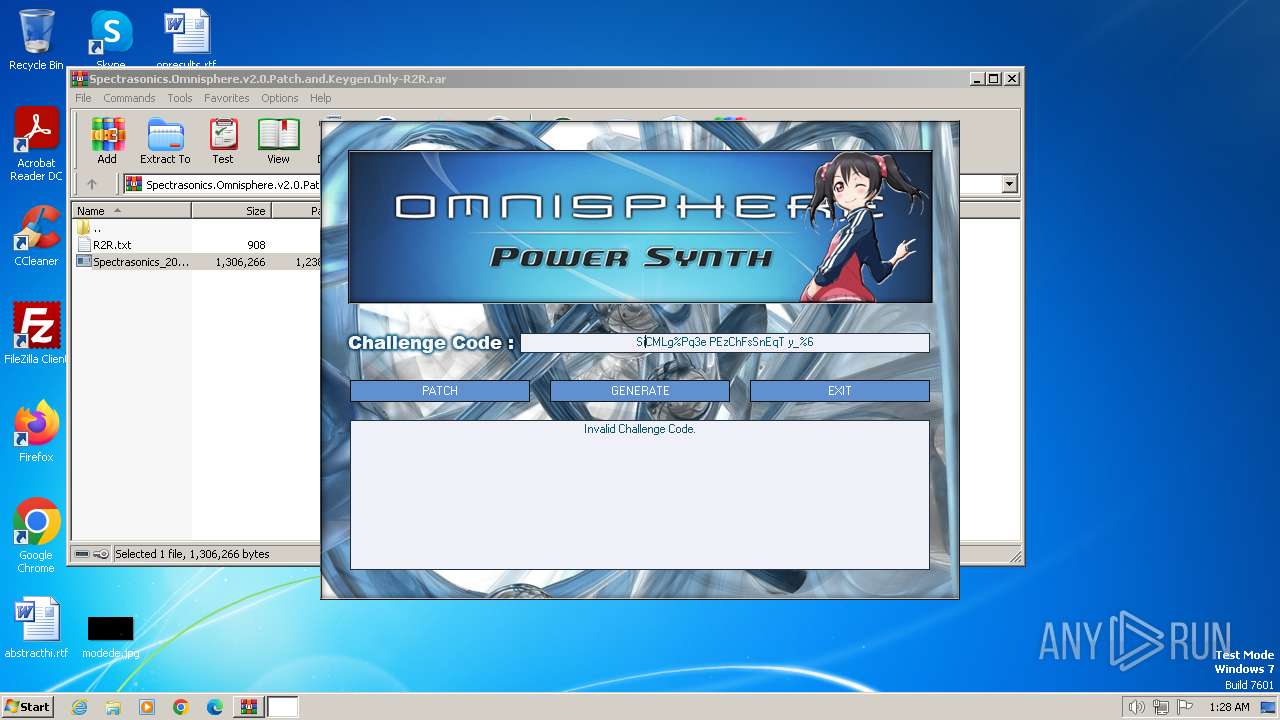The width and height of the screenshot is (1280, 720).
Task: Select the parent folder '..' row
Action: click(196, 228)
